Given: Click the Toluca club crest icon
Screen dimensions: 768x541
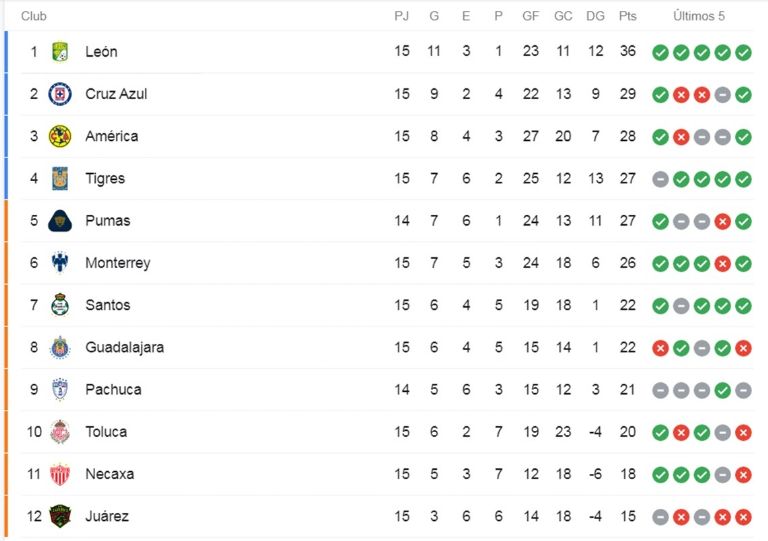Looking at the screenshot, I should (x=60, y=432).
